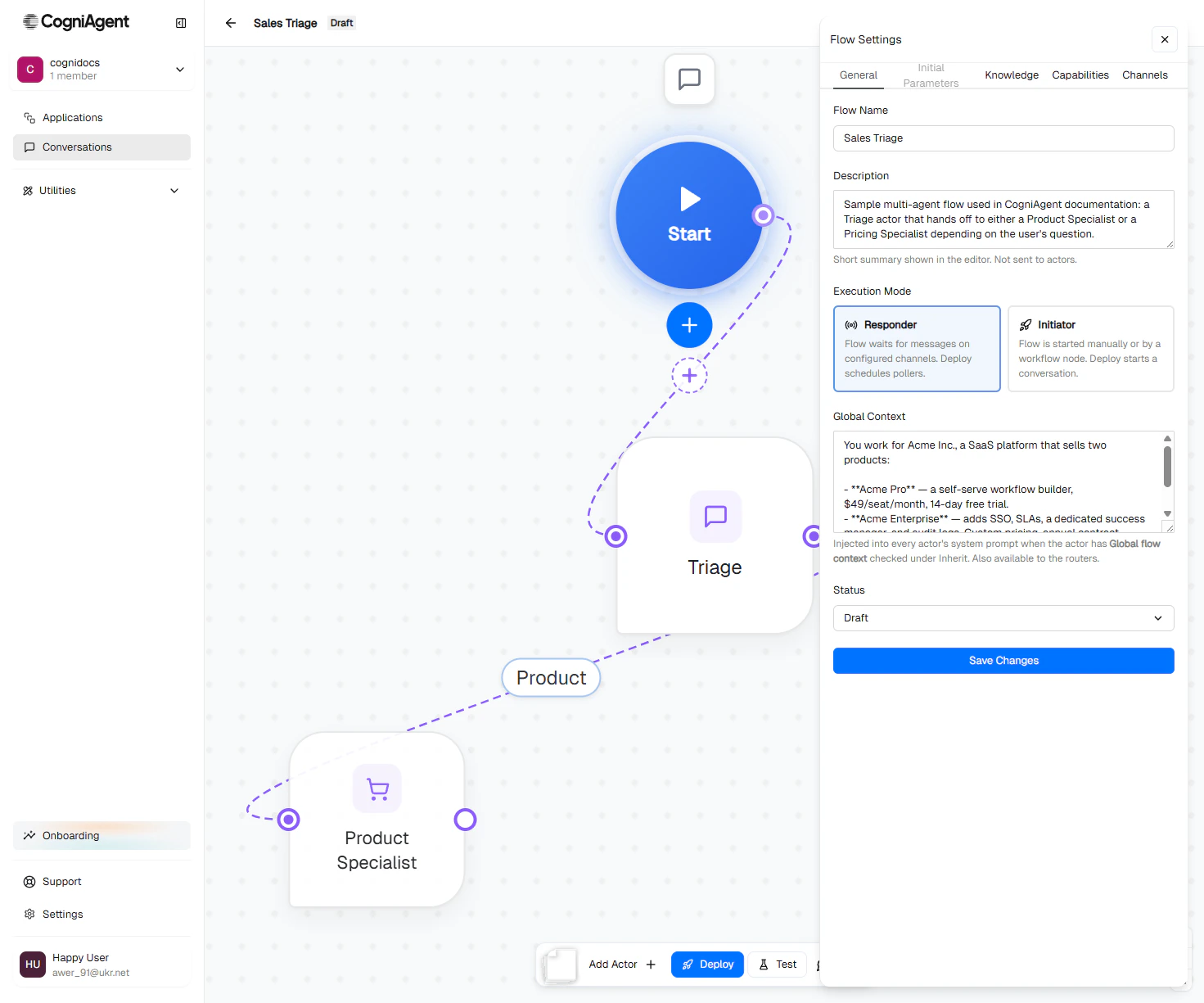The width and height of the screenshot is (1204, 1003).
Task: Expand the cognidocs workspace switcher
Action: pos(180,70)
